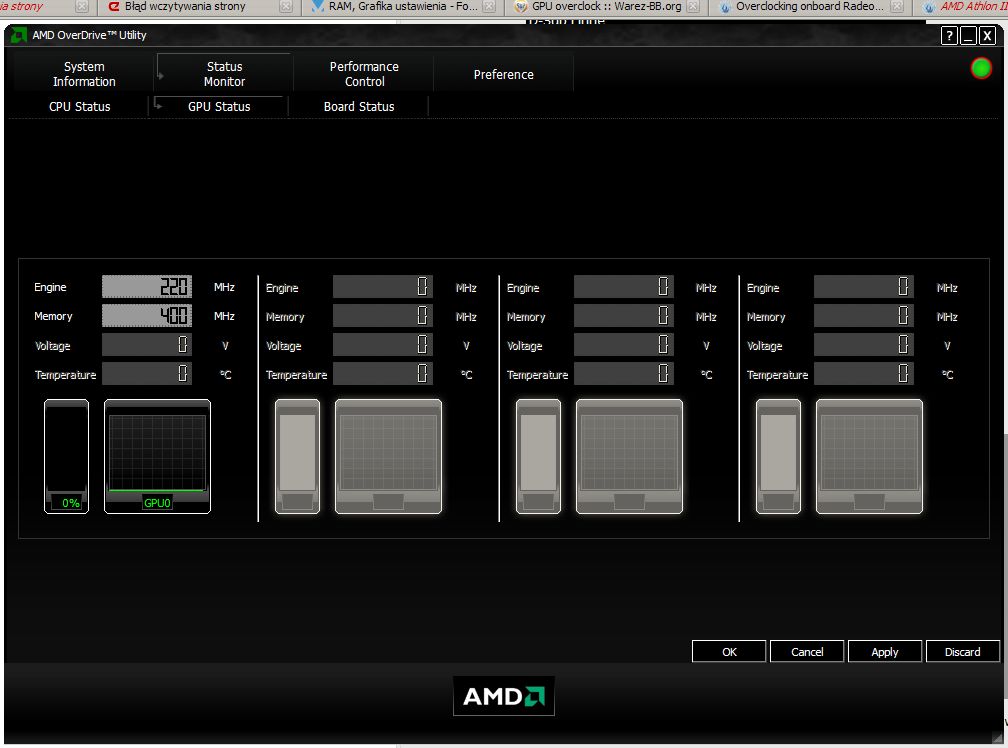Open the Performance Control tab
Viewport: 1008px width, 748px height.
(x=364, y=74)
